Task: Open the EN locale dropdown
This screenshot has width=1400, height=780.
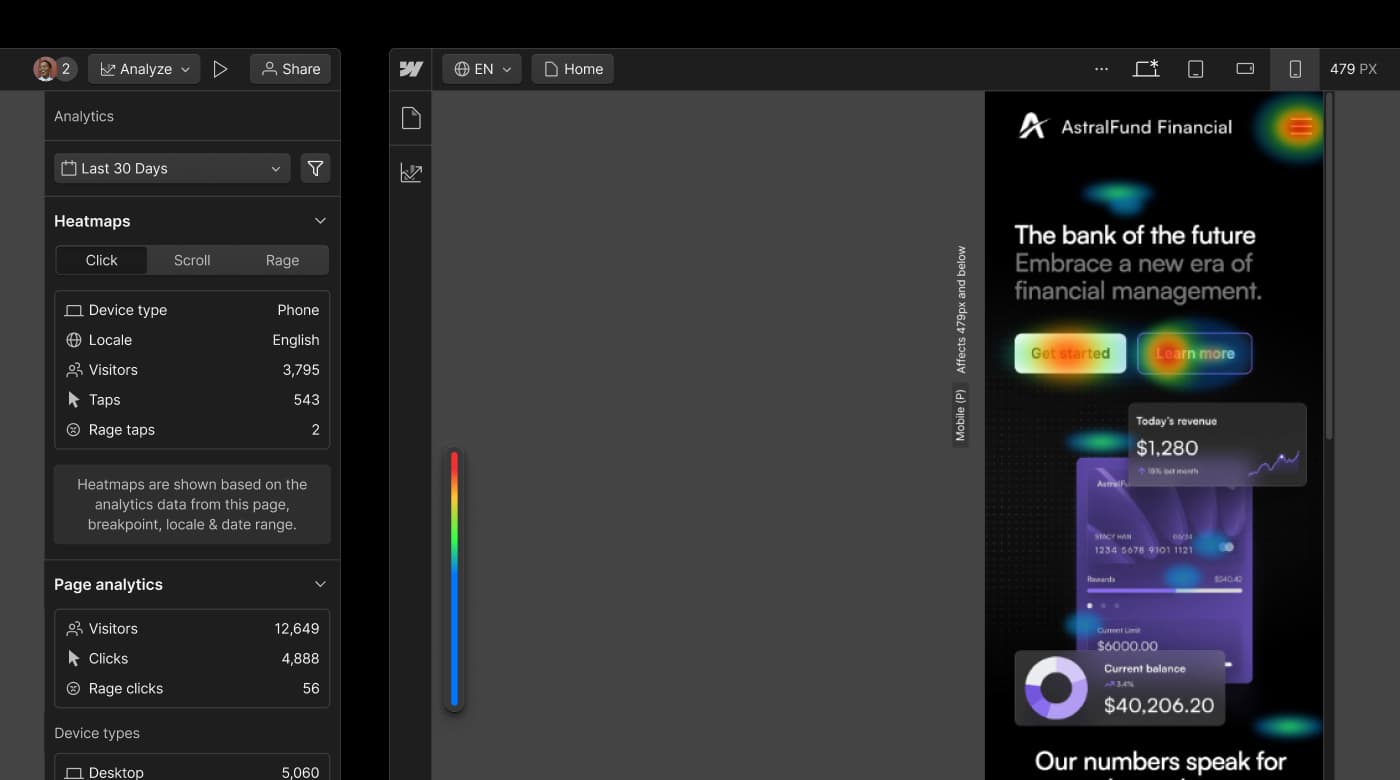Action: tap(482, 69)
